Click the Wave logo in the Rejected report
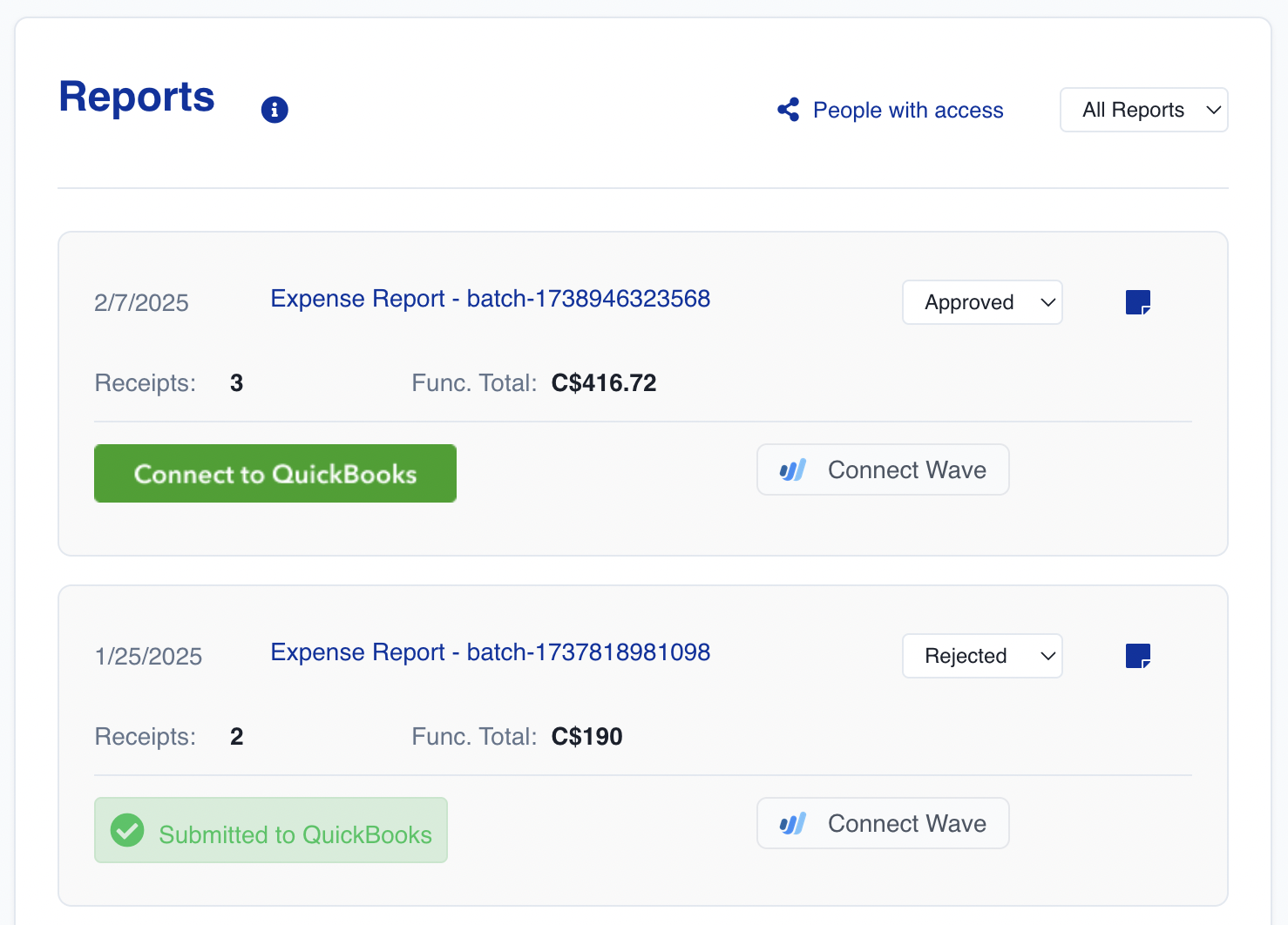Viewport: 1288px width, 925px height. (793, 824)
